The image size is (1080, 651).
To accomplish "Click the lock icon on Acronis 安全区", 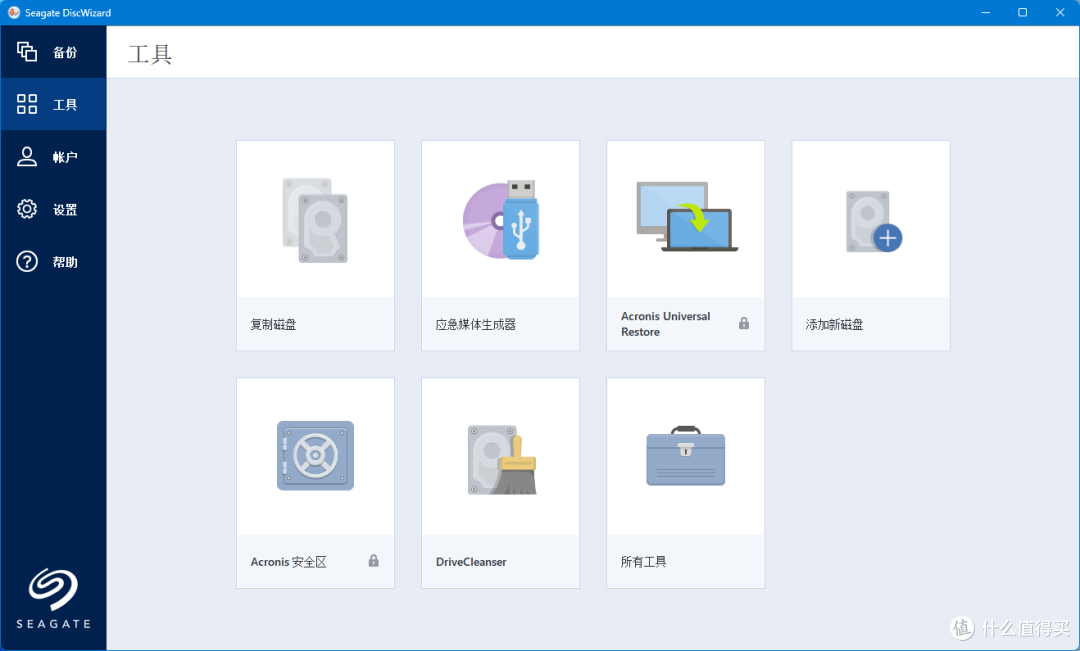I will click(373, 561).
